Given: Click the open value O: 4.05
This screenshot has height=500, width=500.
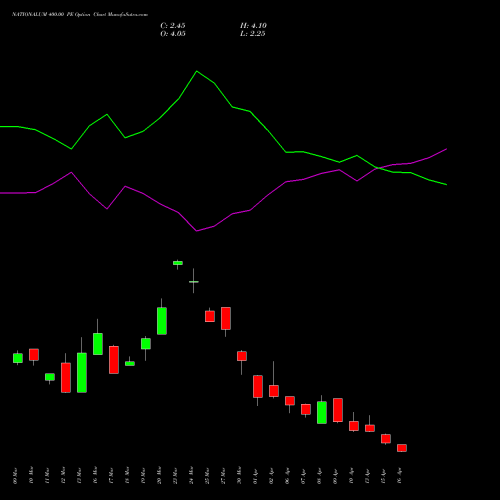Looking at the screenshot, I should pyautogui.click(x=173, y=34).
